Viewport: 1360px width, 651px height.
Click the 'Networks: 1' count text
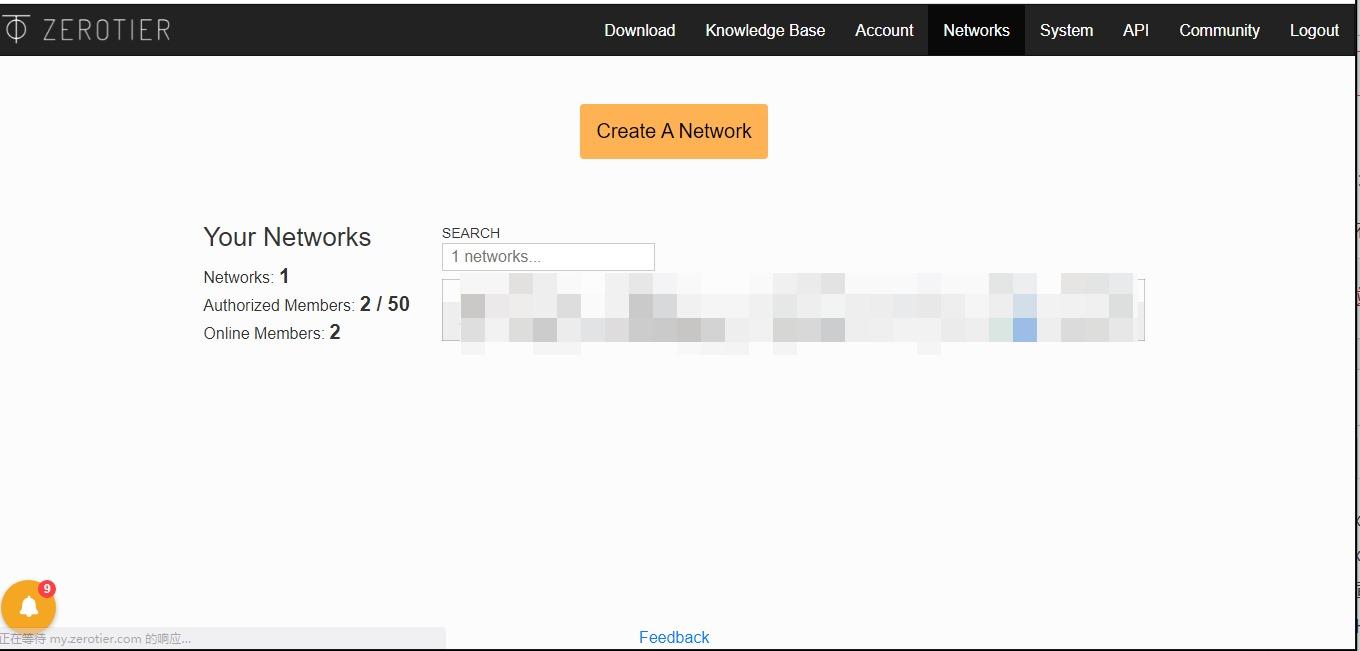point(246,277)
